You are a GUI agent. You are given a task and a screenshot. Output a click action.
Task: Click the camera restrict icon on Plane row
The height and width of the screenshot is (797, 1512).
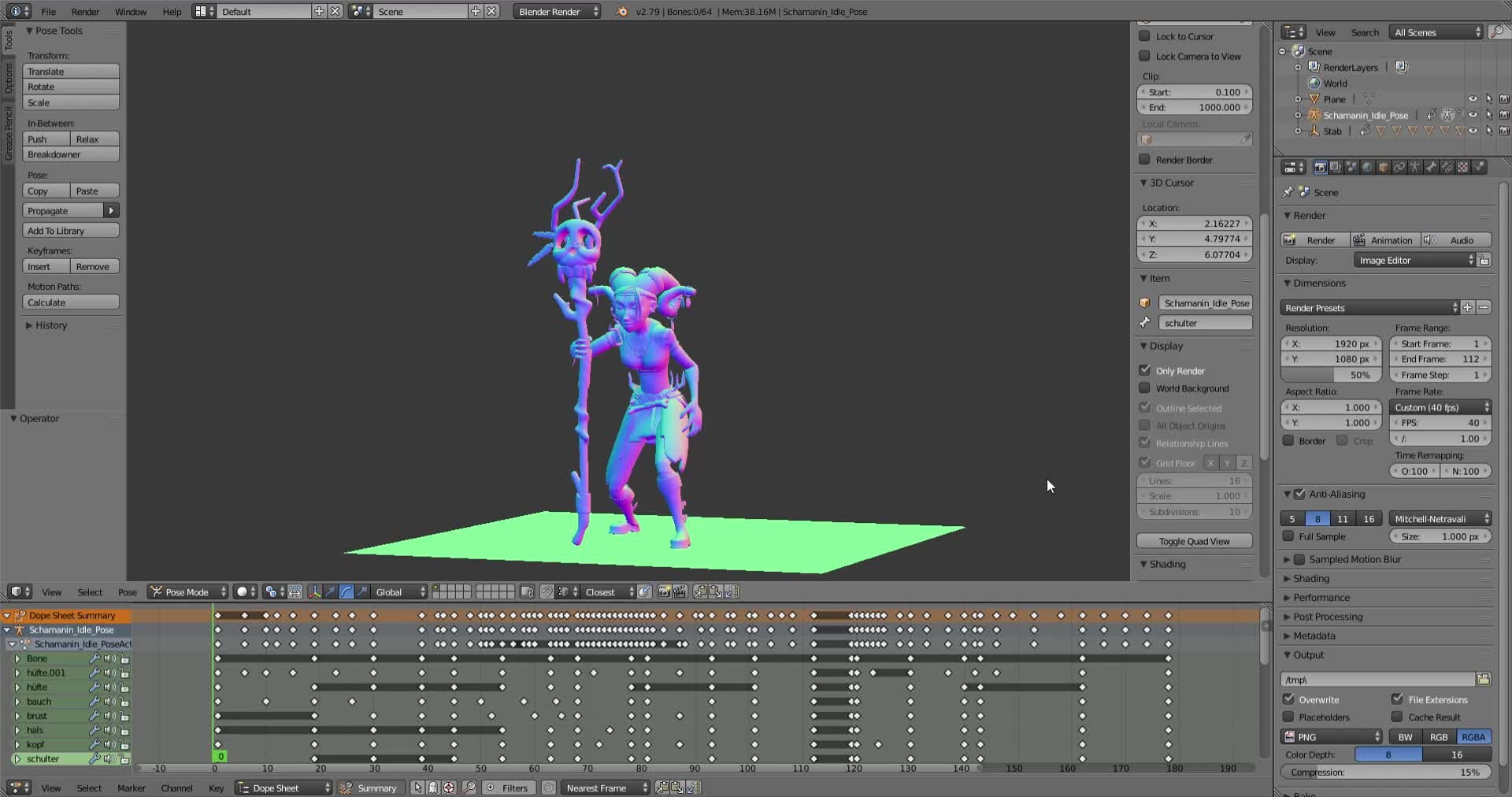tap(1504, 99)
